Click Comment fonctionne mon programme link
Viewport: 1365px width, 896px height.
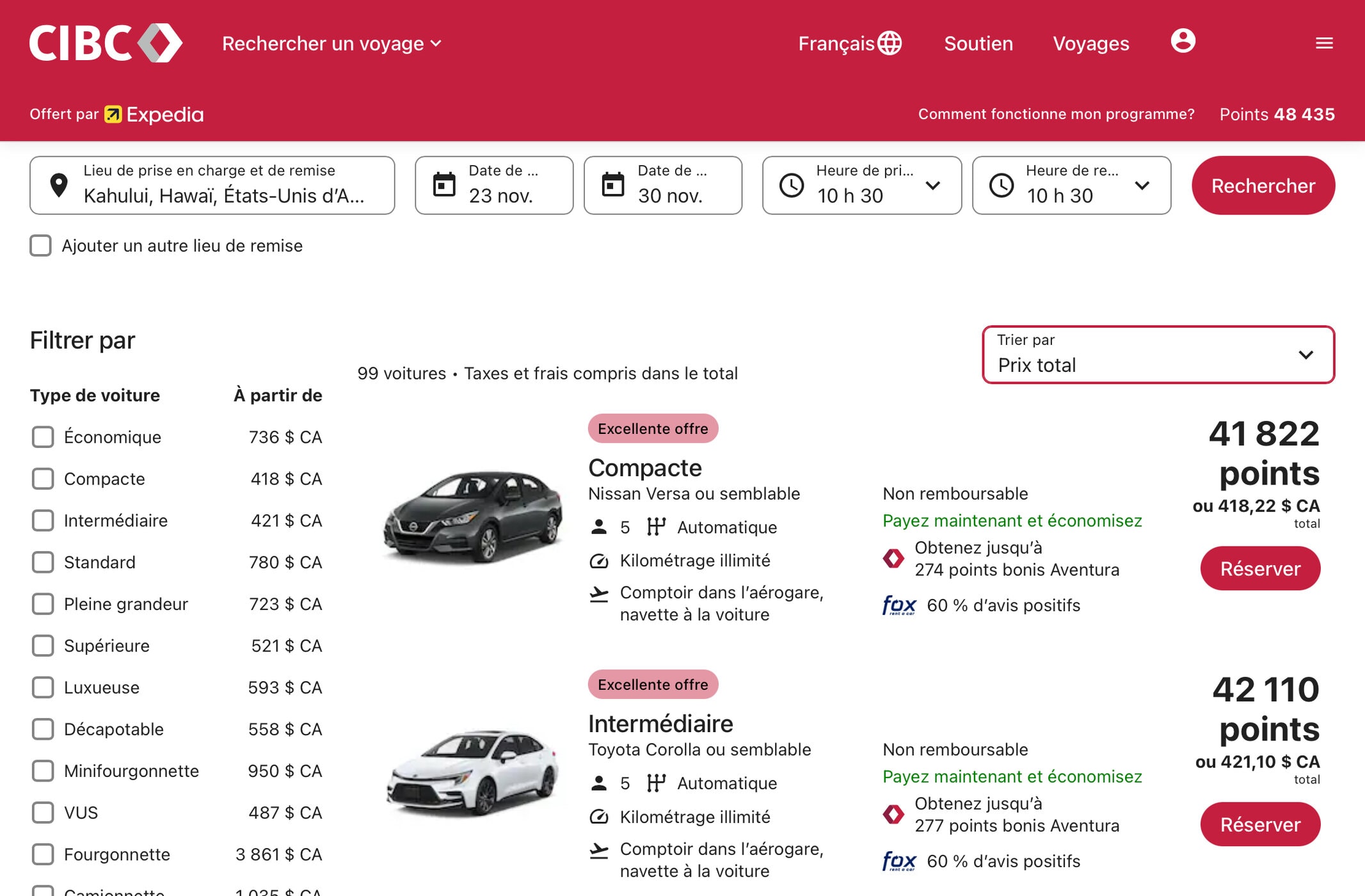pyautogui.click(x=1056, y=114)
